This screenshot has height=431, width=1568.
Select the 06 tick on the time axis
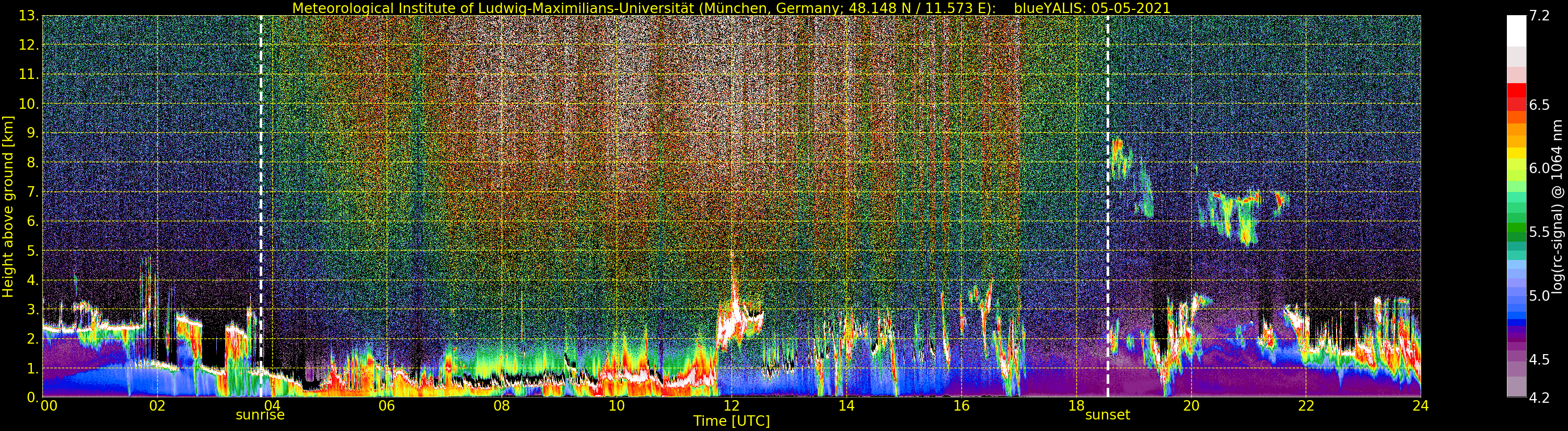click(387, 406)
